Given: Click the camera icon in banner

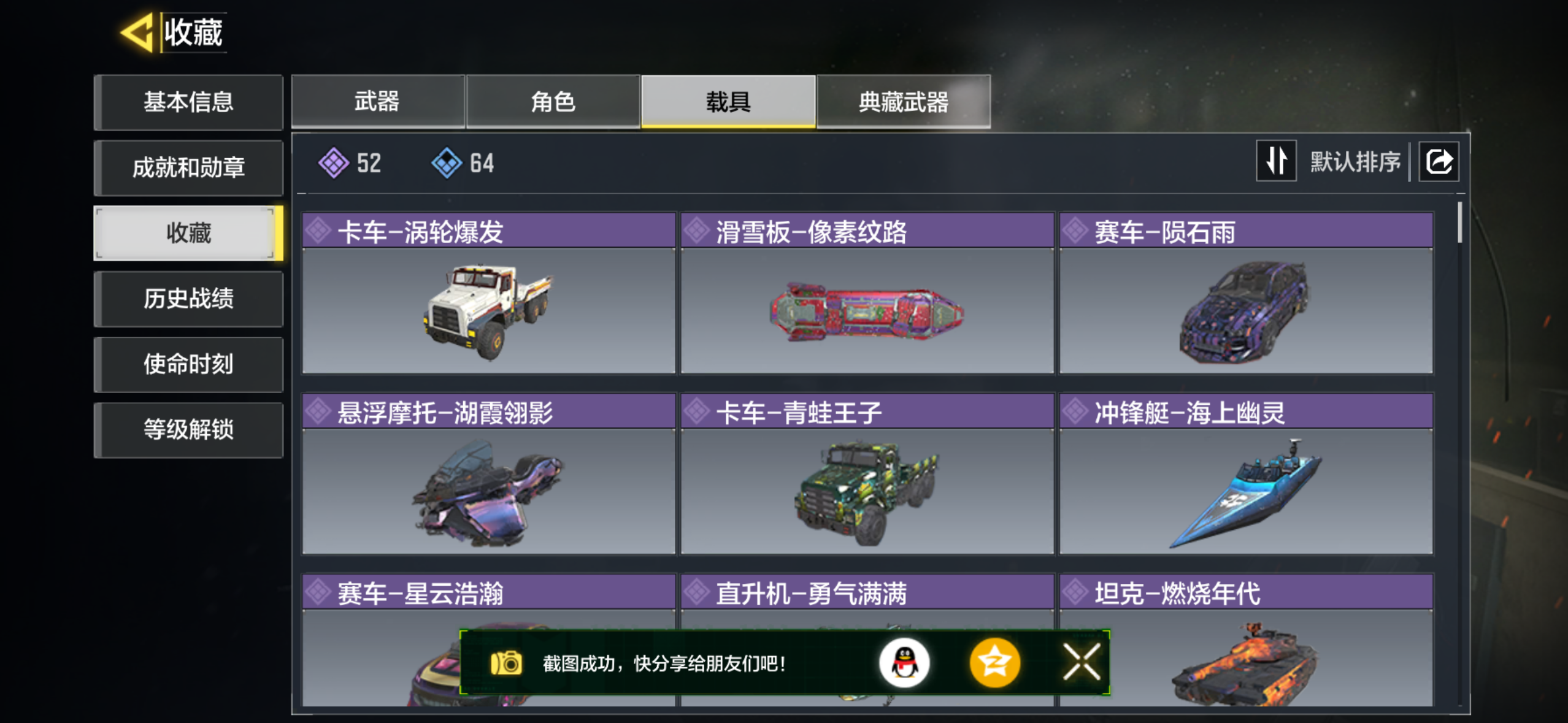Looking at the screenshot, I should coord(506,663).
